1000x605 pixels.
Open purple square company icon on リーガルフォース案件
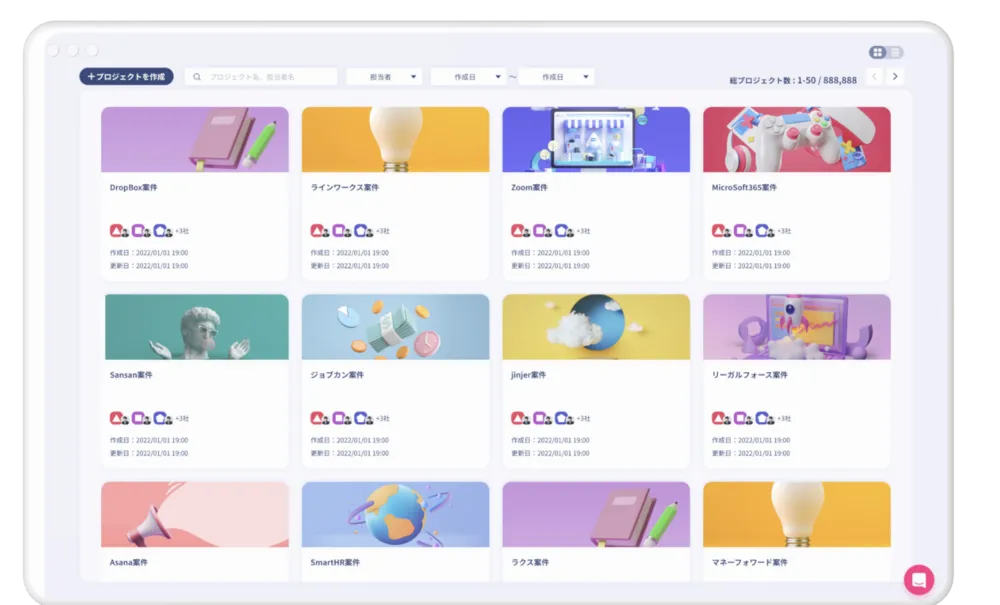pyautogui.click(x=740, y=418)
